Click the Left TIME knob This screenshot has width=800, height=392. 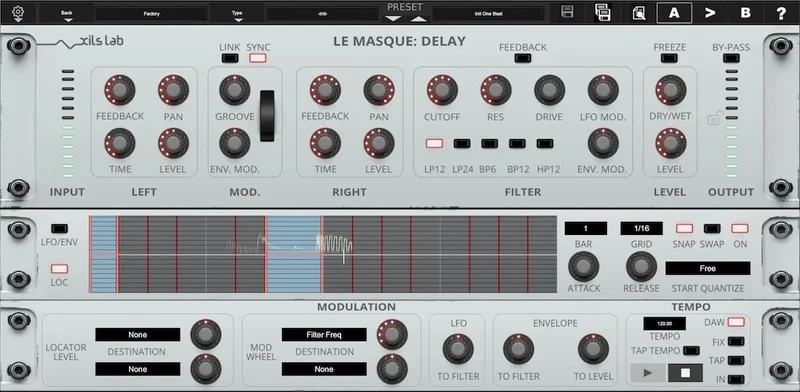tap(120, 143)
